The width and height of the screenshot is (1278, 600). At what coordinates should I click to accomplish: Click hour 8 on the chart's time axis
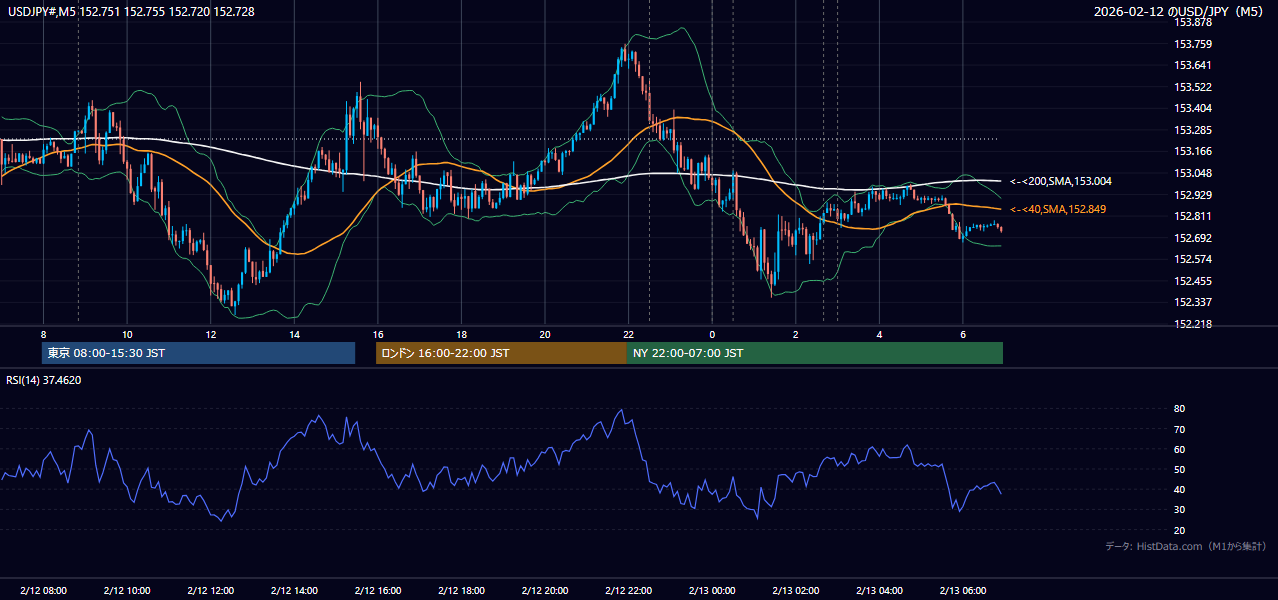coord(43,334)
